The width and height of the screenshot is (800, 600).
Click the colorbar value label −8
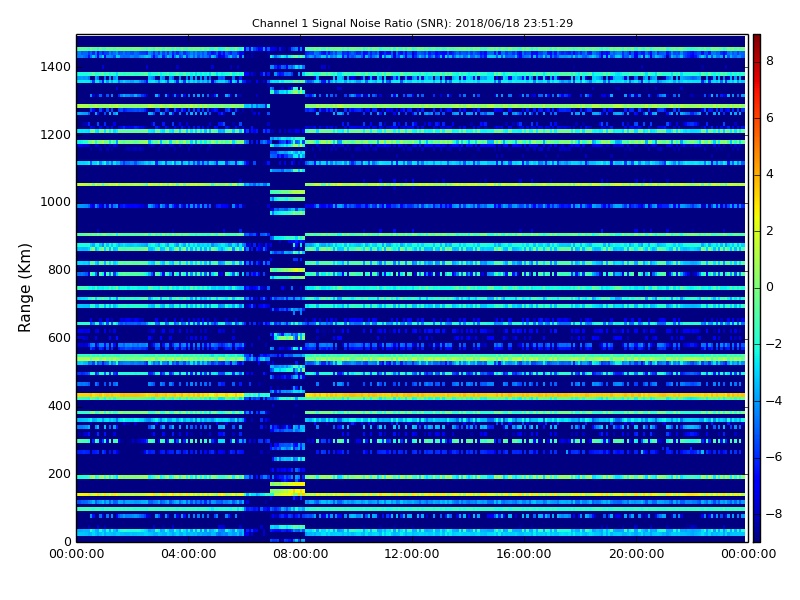[774, 514]
